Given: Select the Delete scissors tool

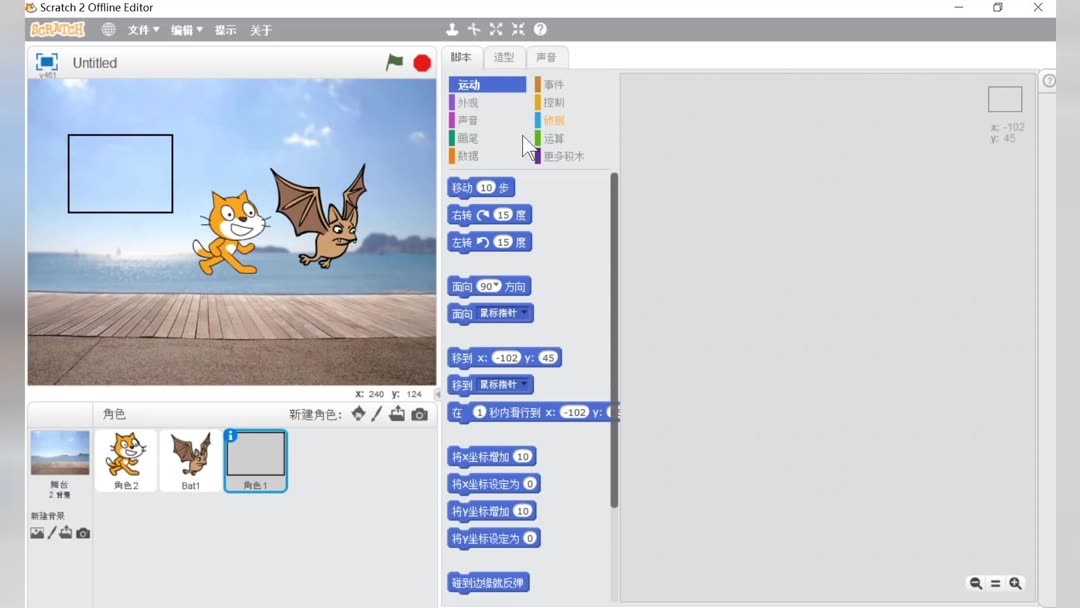Looking at the screenshot, I should 474,30.
